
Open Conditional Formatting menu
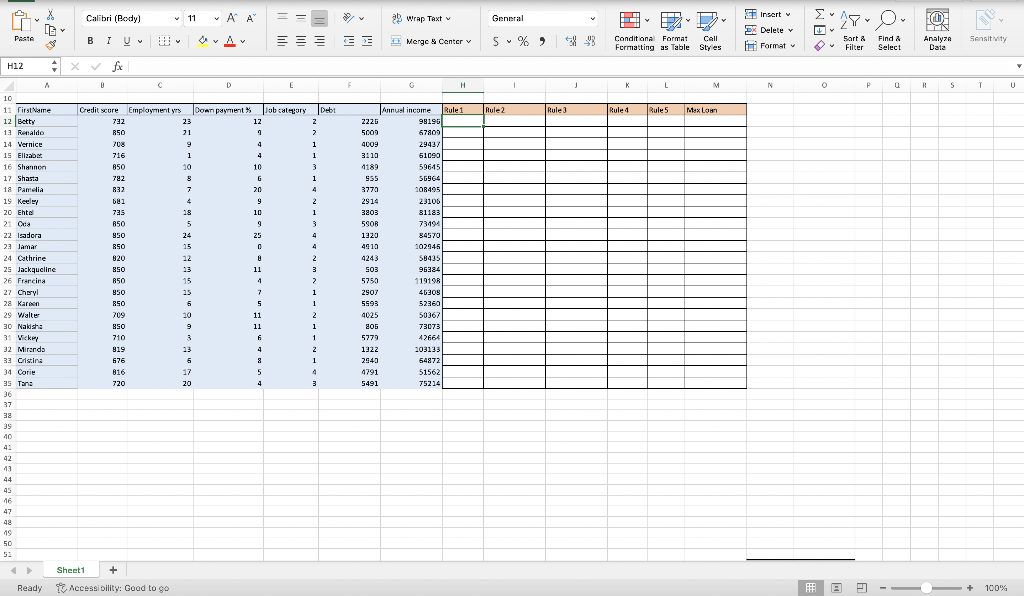tap(634, 31)
